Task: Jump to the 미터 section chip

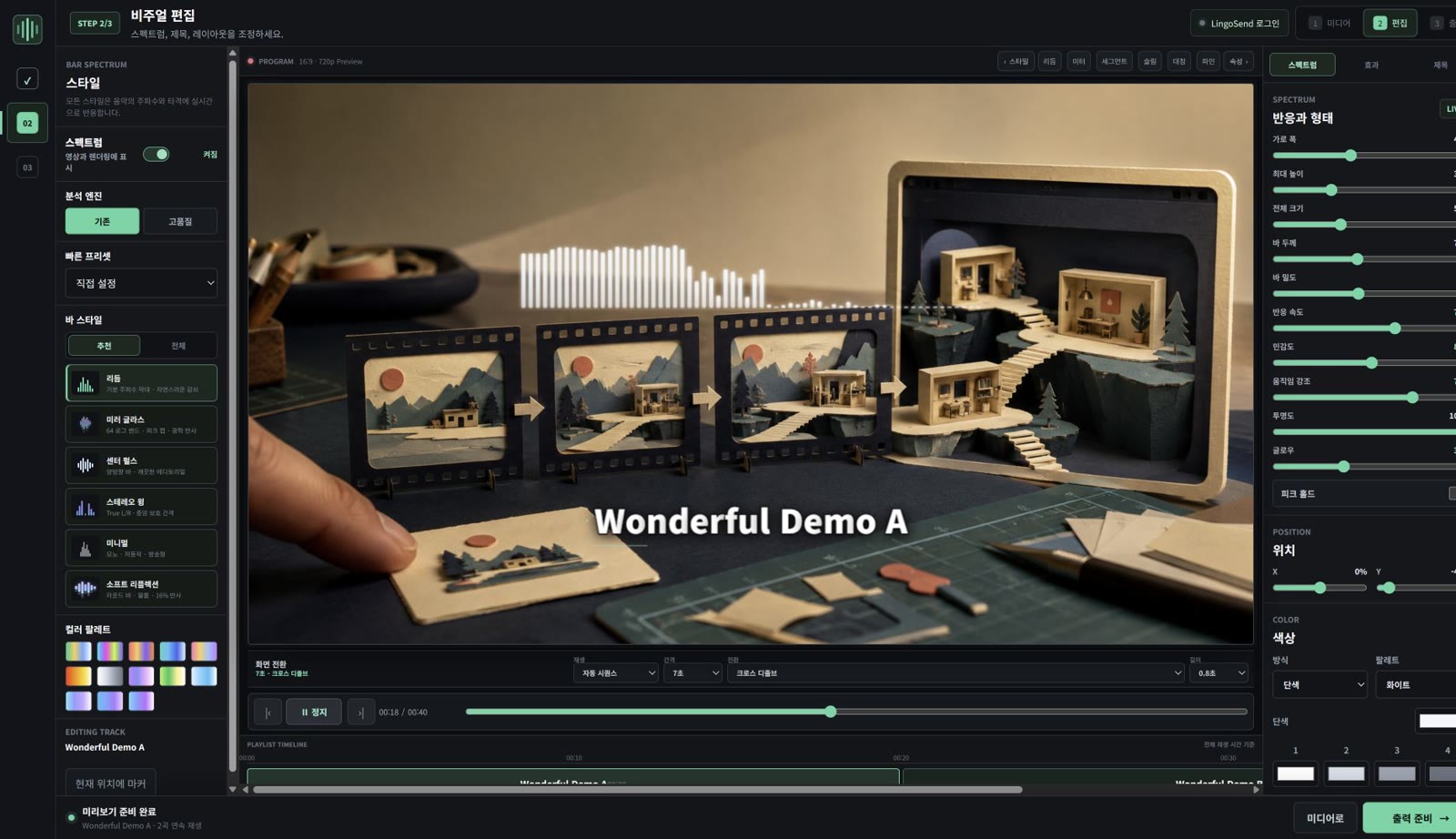Action: [x=1079, y=62]
